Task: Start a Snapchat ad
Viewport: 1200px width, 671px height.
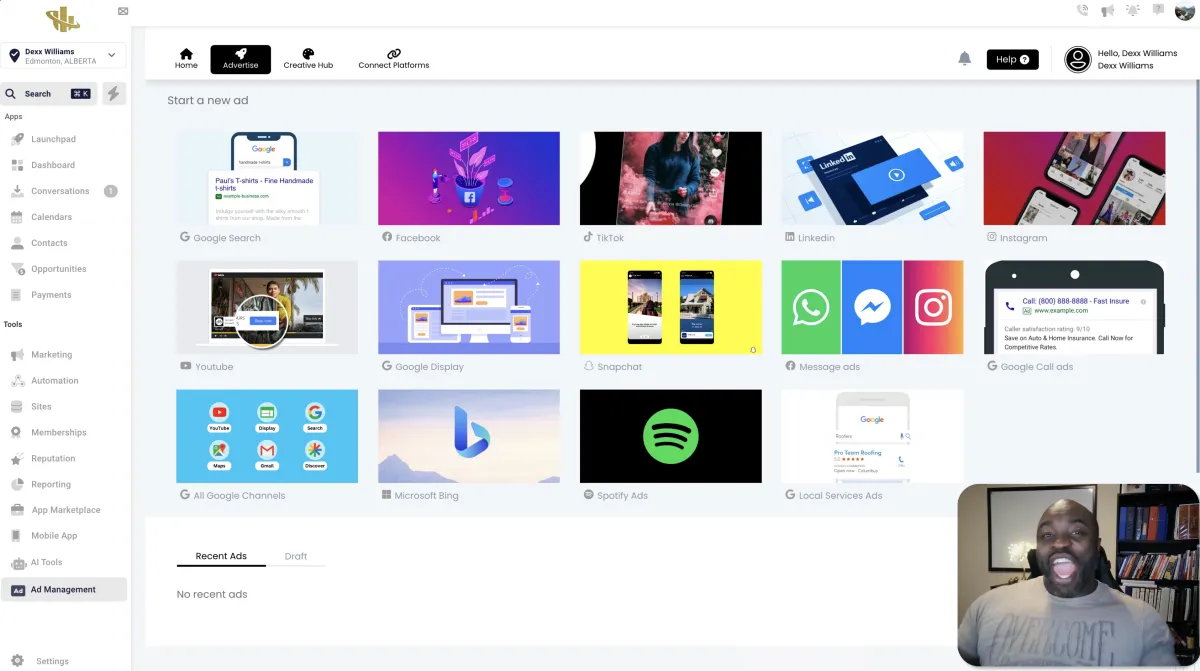Action: (671, 307)
